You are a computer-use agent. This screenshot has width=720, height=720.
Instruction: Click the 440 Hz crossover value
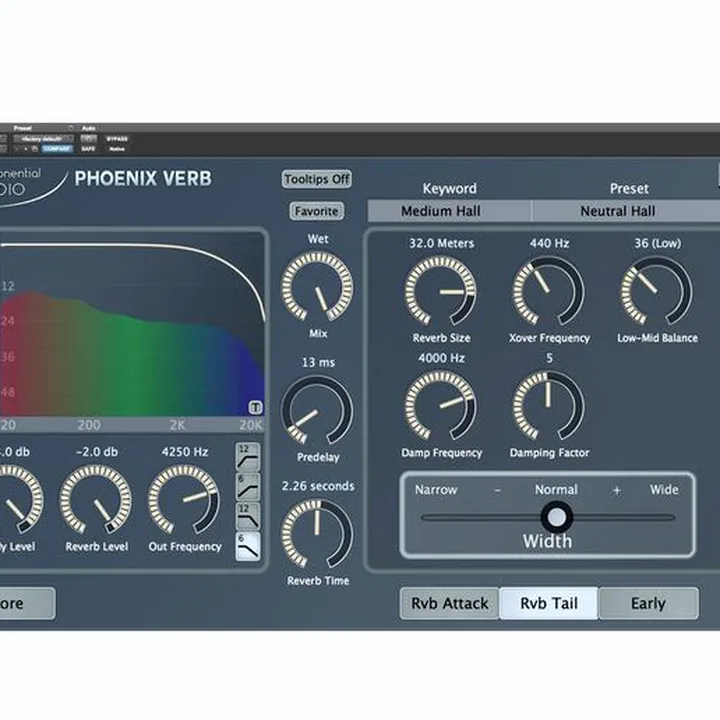[x=549, y=243]
